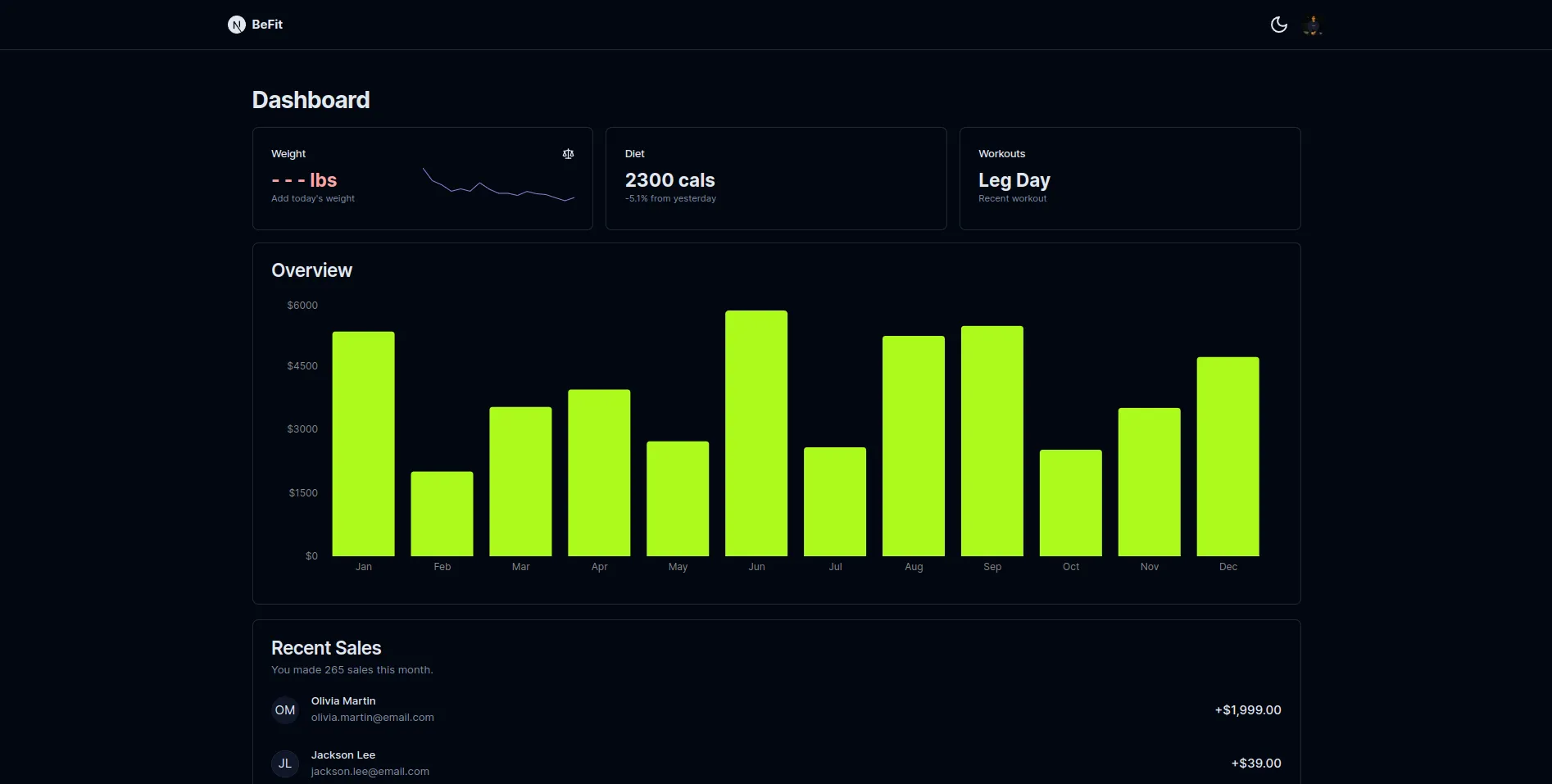Select Olivia Martin's email address
Image resolution: width=1552 pixels, height=784 pixels.
[x=372, y=718]
